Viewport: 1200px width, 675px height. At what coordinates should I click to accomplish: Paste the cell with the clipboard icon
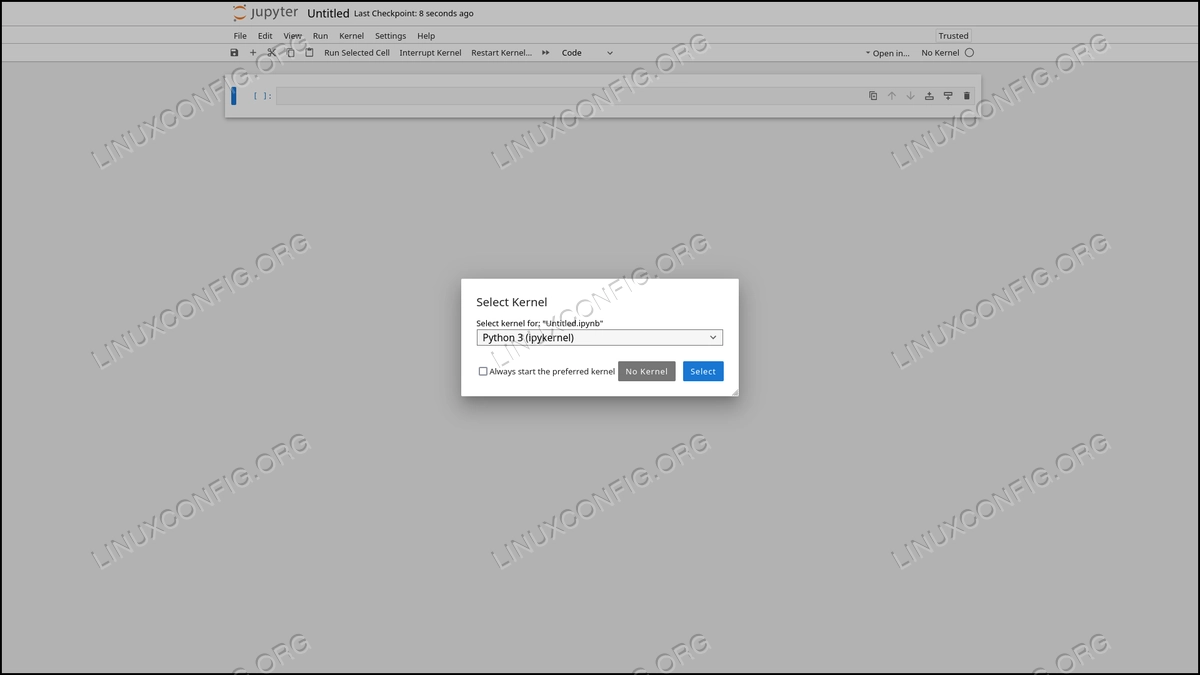(309, 53)
